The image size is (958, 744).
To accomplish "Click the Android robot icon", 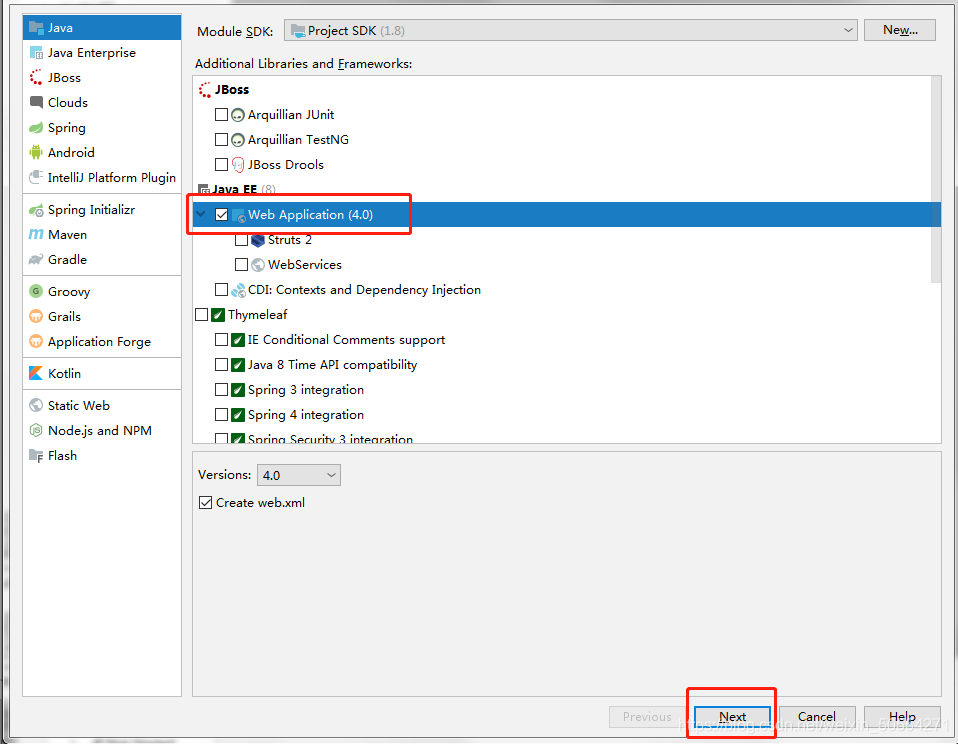I will coord(36,153).
